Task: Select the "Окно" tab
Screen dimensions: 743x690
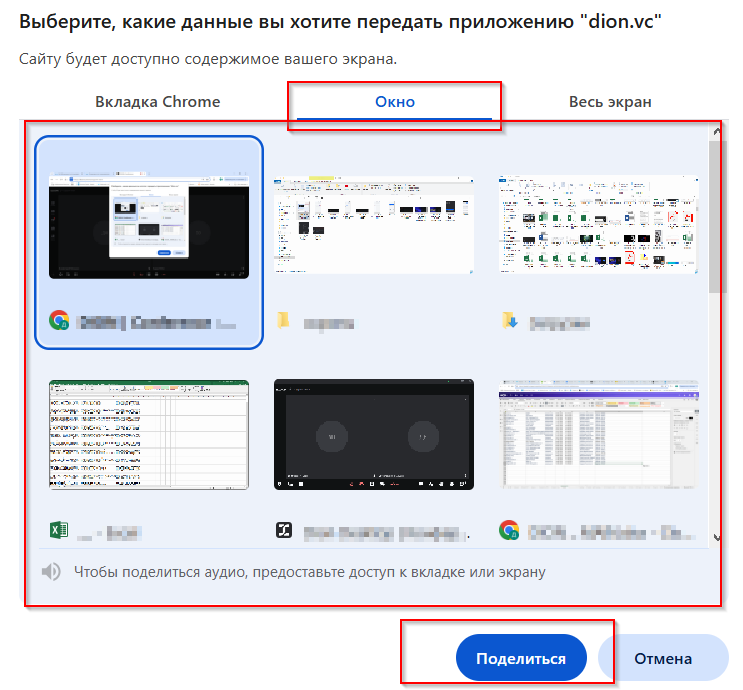Action: [x=394, y=102]
